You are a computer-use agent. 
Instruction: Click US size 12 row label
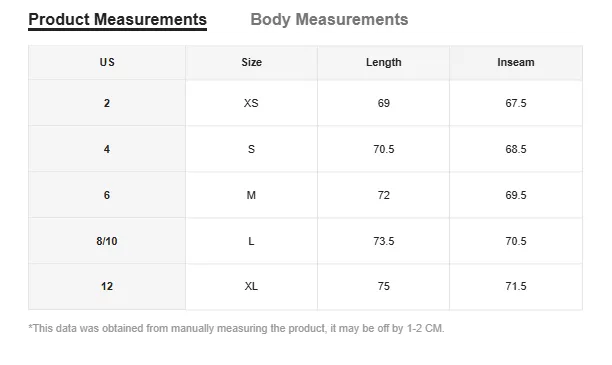pyautogui.click(x=107, y=287)
